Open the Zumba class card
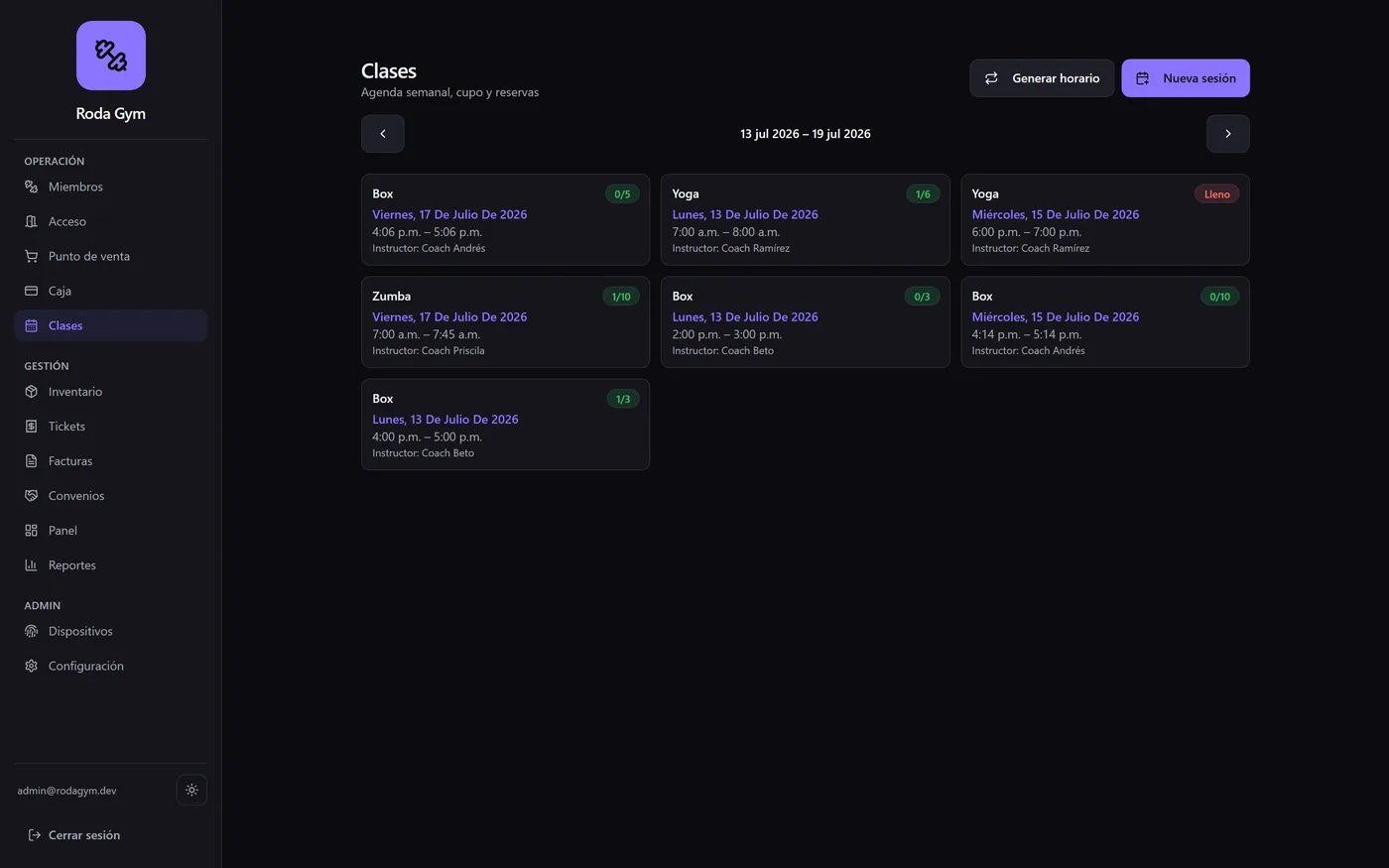The image size is (1389, 868). [505, 321]
